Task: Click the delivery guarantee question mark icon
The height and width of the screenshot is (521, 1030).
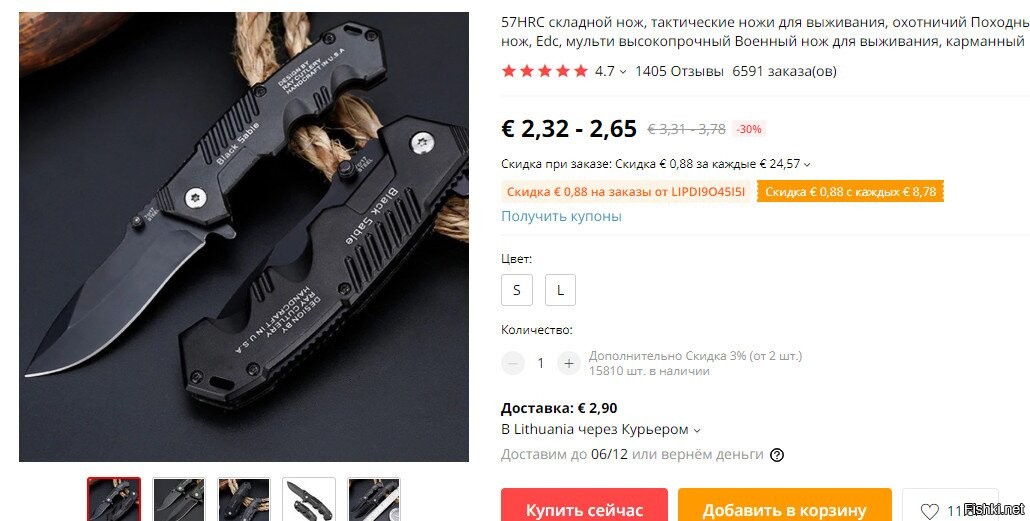Action: 776,455
